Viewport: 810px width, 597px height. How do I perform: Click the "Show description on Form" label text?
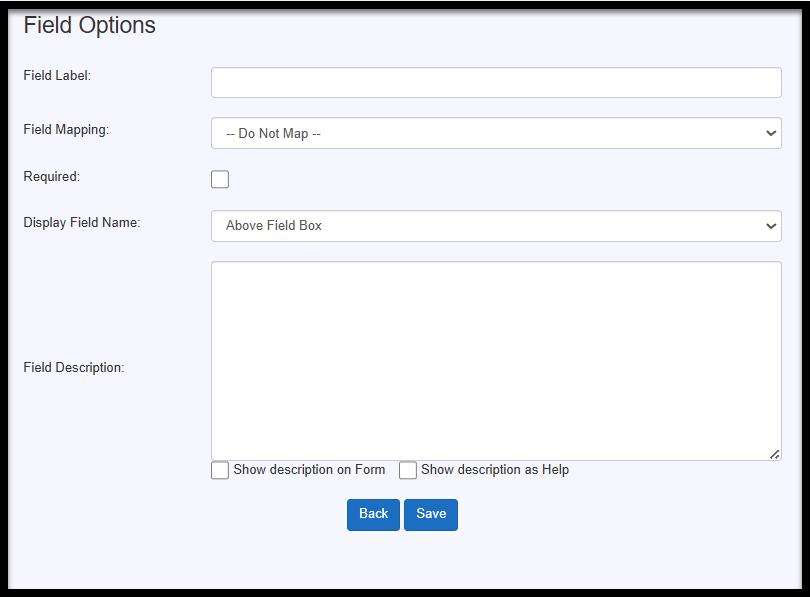[309, 469]
